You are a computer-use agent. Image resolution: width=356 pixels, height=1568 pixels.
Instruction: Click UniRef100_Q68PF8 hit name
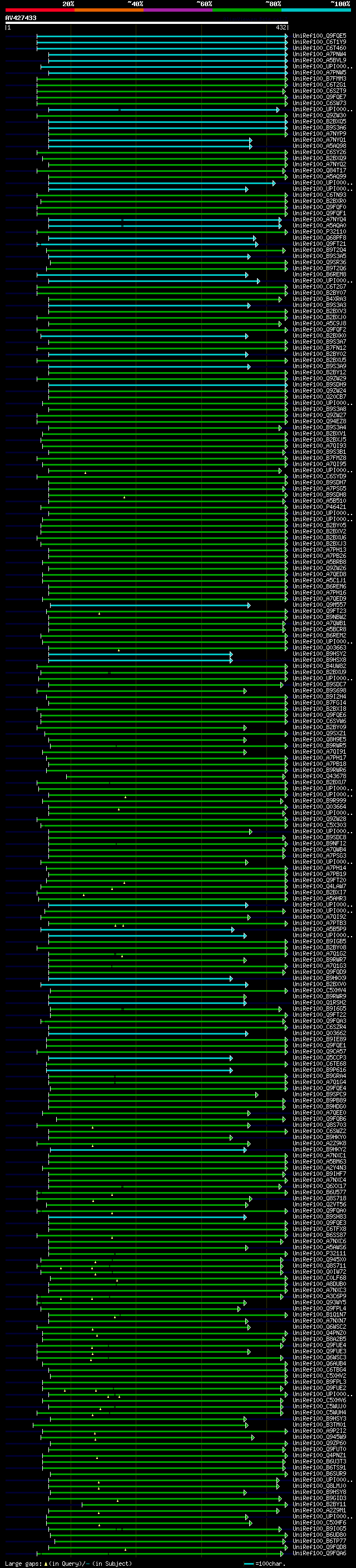coord(319,238)
